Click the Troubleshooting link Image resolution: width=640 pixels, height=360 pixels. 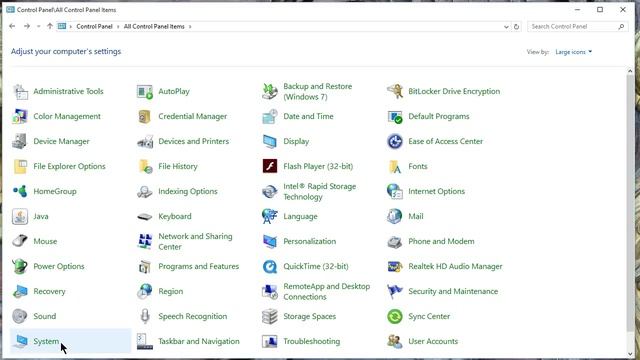click(311, 341)
